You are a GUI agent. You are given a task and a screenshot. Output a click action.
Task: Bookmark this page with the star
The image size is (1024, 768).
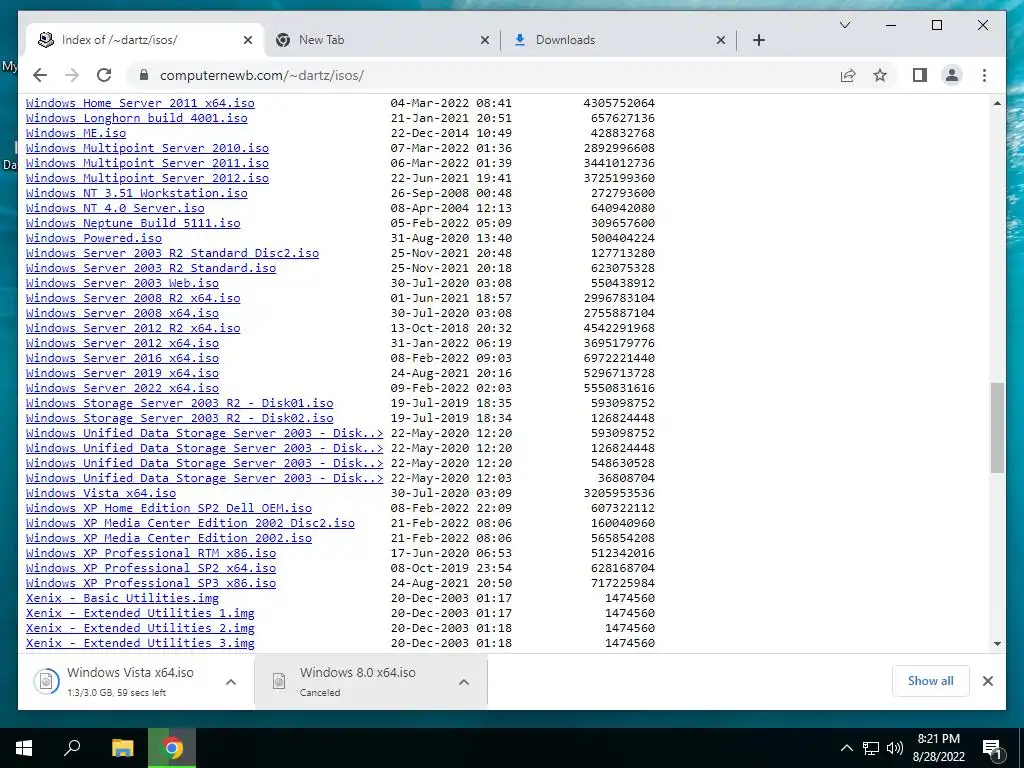pos(880,75)
